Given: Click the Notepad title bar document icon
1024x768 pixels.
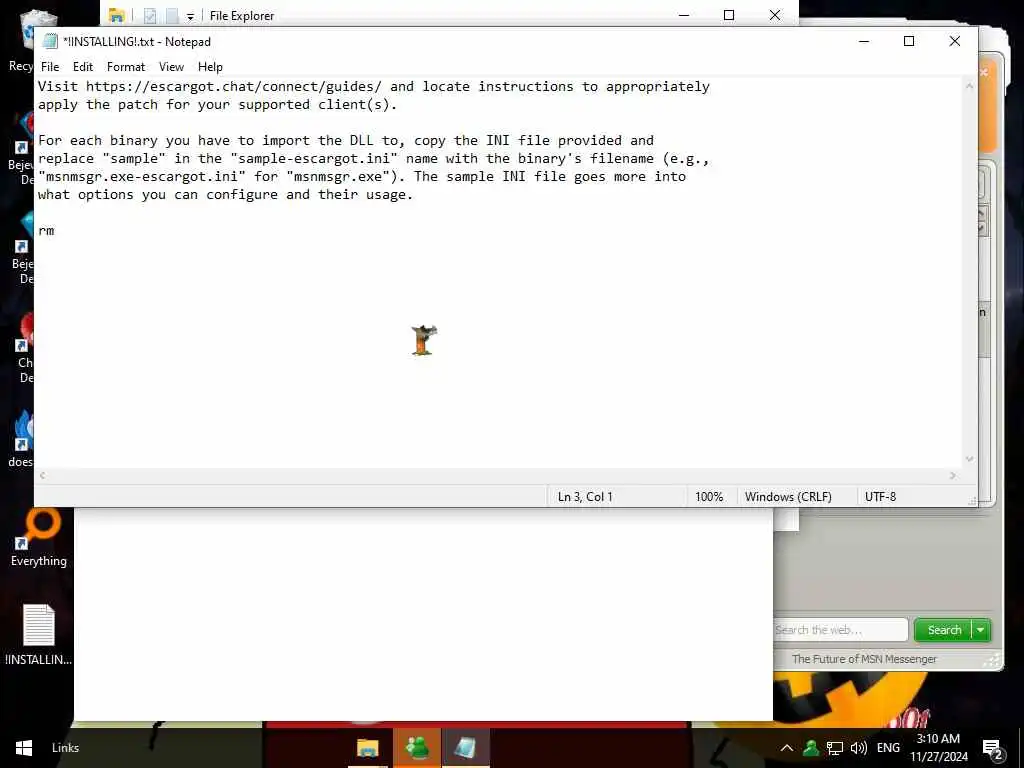Looking at the screenshot, I should [x=50, y=41].
